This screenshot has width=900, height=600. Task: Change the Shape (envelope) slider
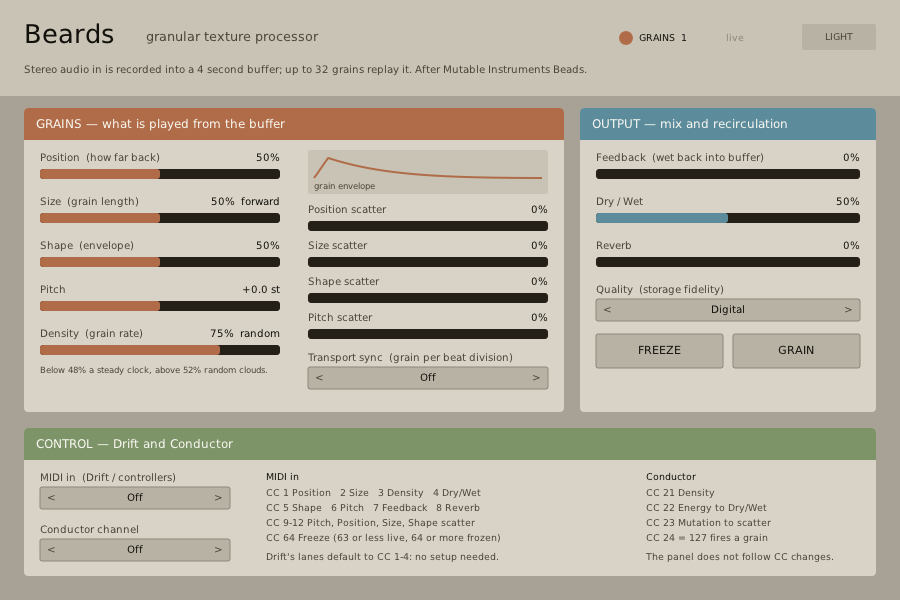(160, 262)
